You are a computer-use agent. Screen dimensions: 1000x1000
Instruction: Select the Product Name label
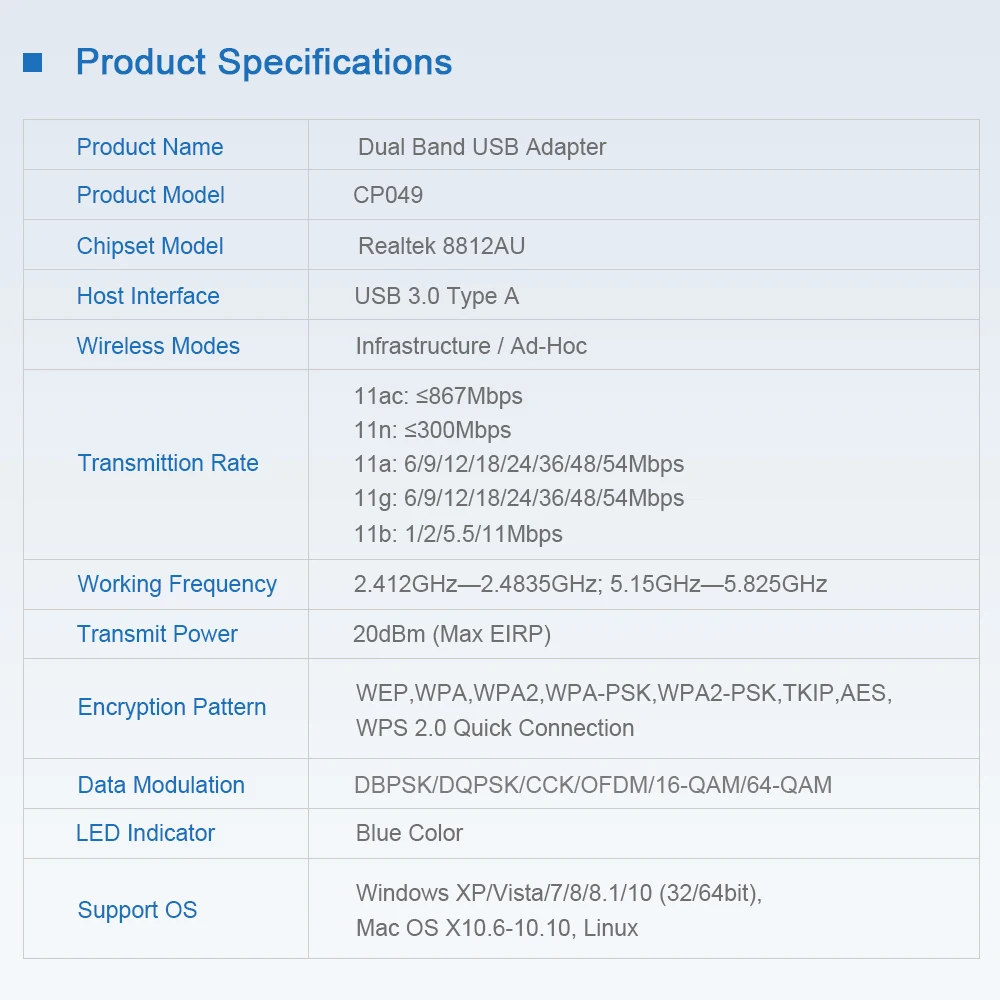click(150, 147)
